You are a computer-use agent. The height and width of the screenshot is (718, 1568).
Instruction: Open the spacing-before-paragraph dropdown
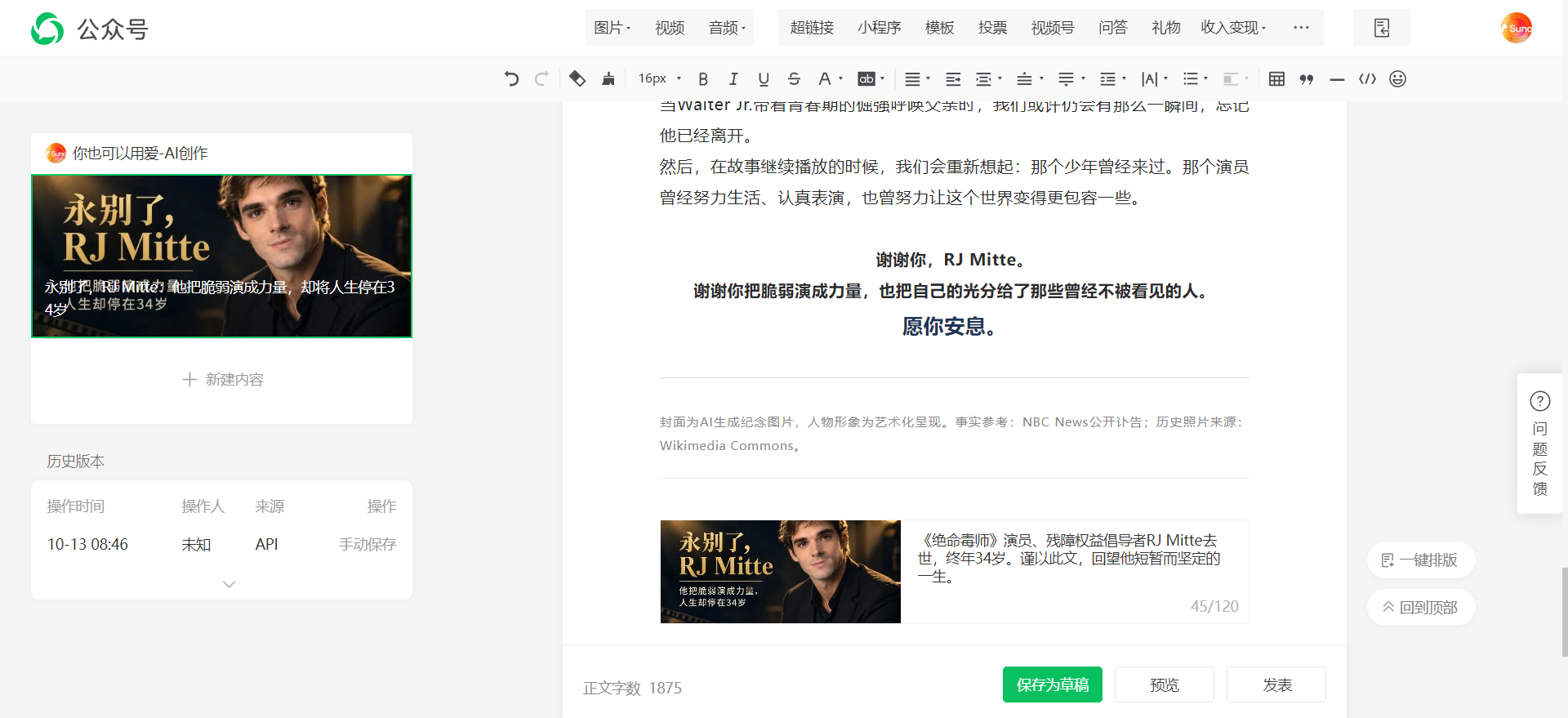pos(1029,78)
